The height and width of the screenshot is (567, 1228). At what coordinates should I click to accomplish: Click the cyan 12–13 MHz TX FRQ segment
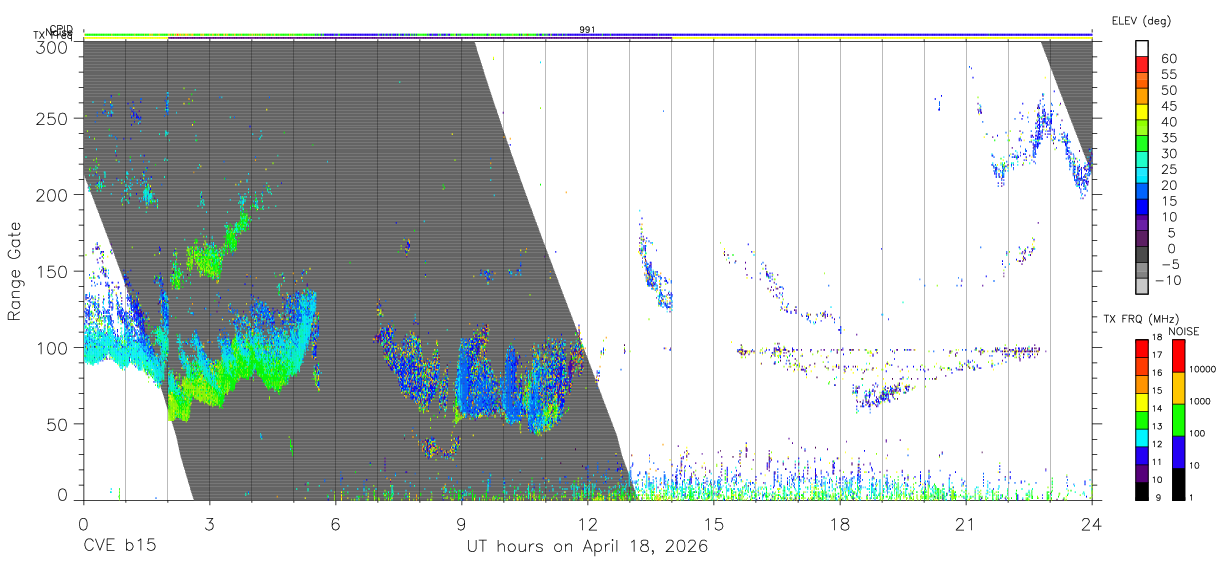click(x=1142, y=438)
